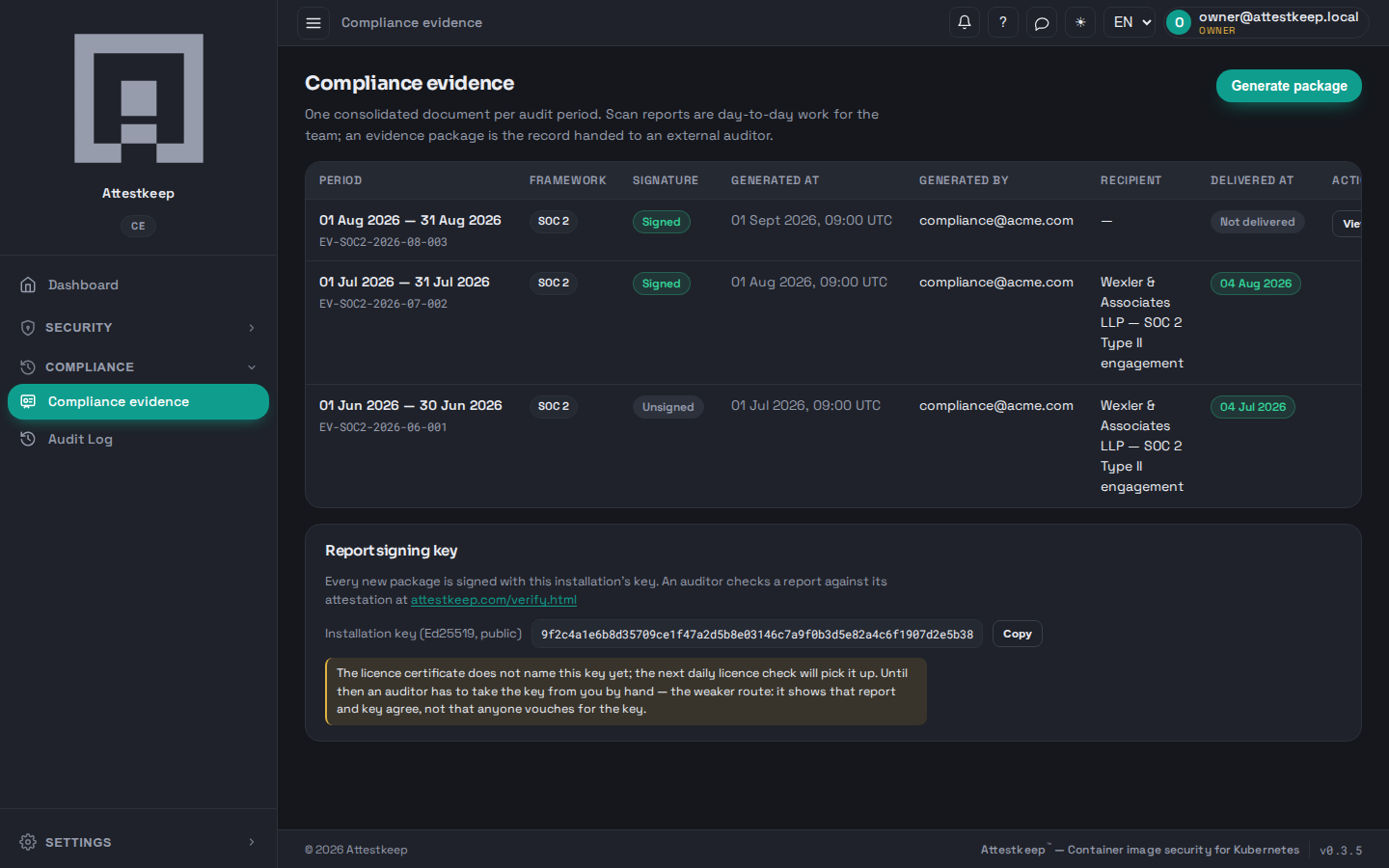Click SOC 2 badge in August row

pos(554,221)
